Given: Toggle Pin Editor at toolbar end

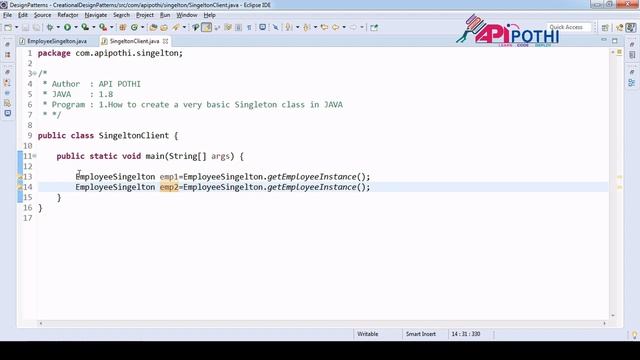Looking at the screenshot, I should pos(374,27).
